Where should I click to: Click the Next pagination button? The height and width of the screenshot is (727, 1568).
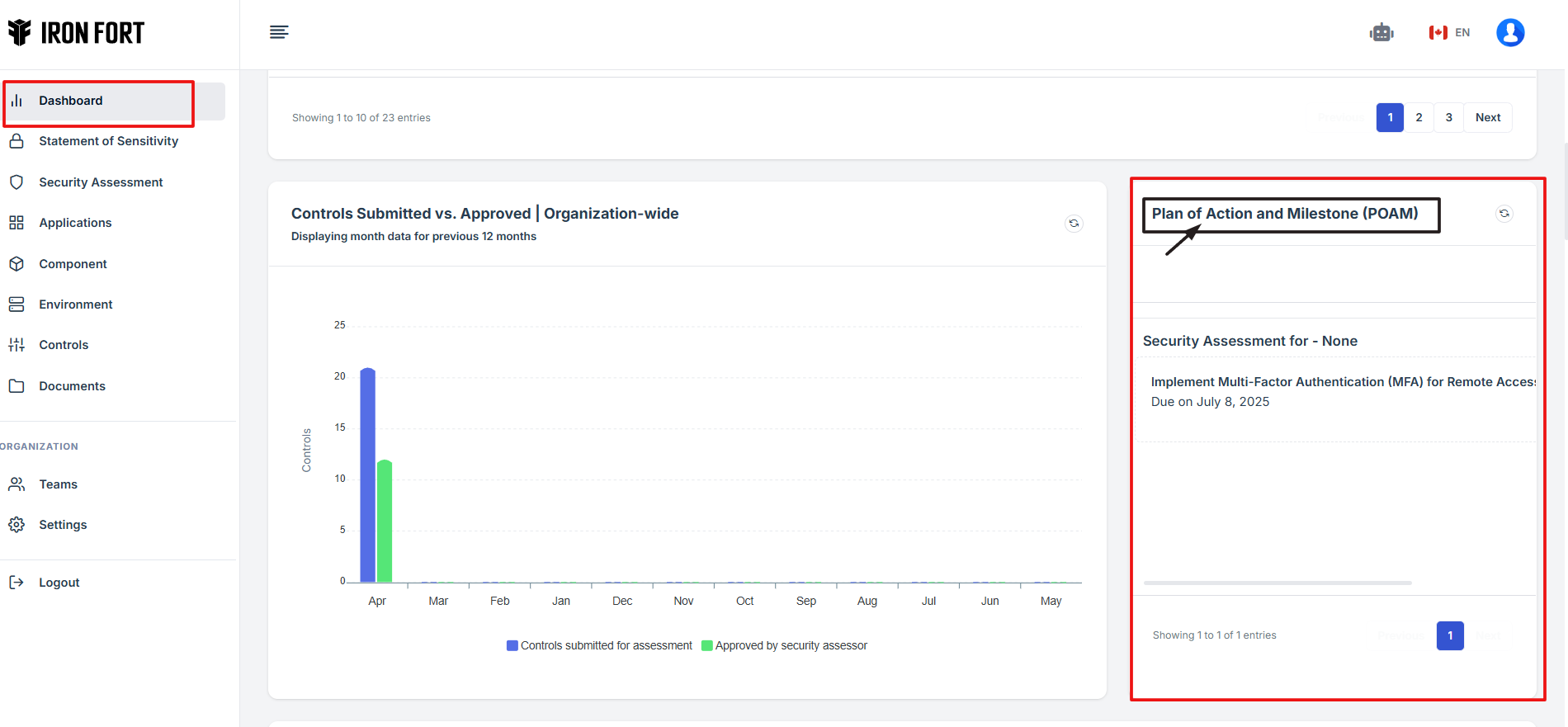1487,117
